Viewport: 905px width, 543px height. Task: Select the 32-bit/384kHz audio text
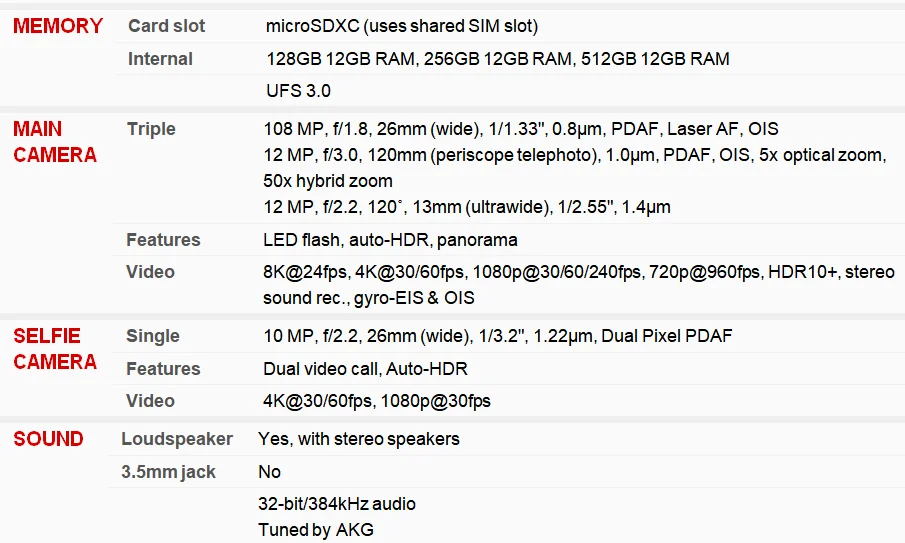(x=337, y=504)
